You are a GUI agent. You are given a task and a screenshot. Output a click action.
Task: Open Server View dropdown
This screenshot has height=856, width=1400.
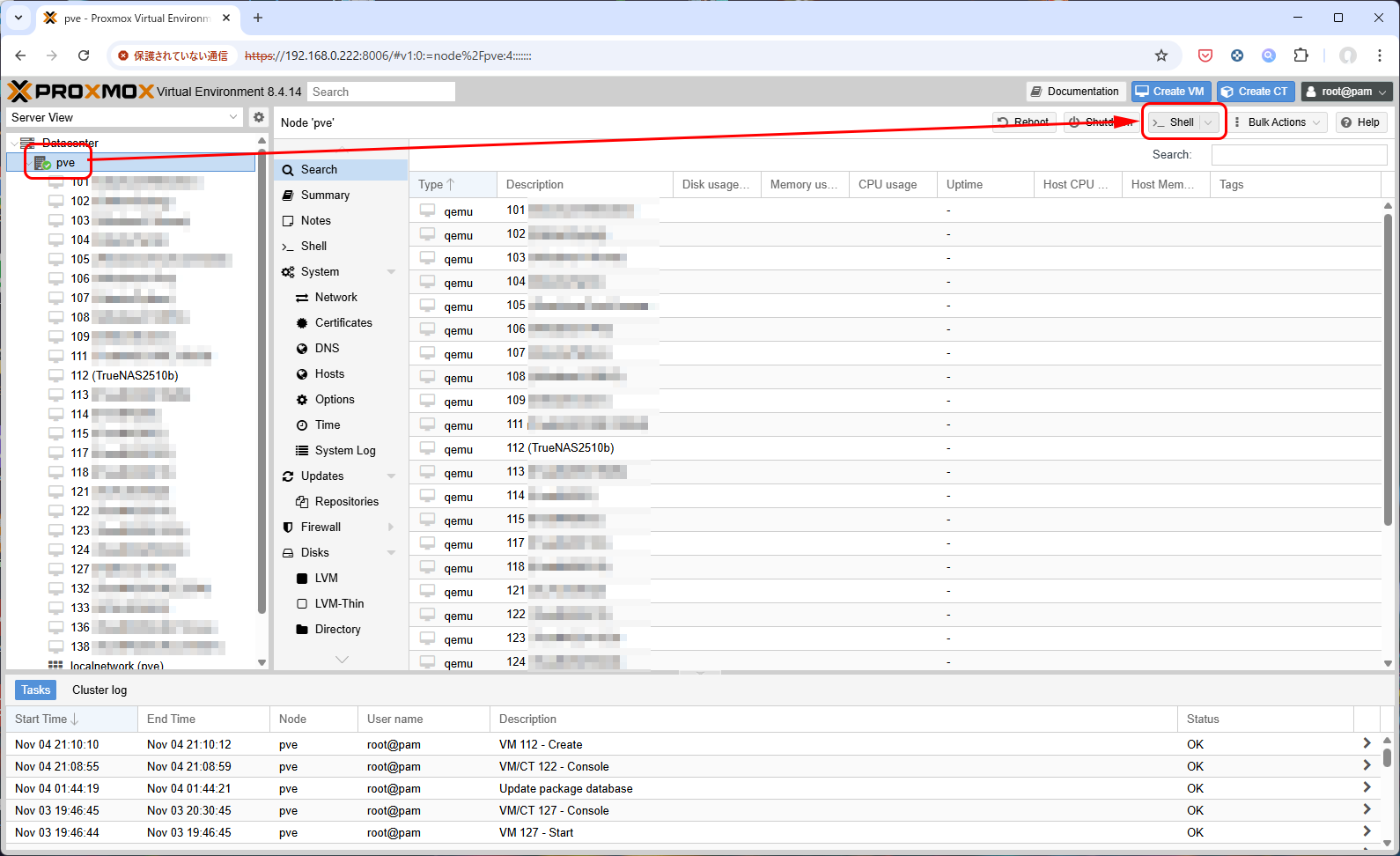[x=124, y=117]
